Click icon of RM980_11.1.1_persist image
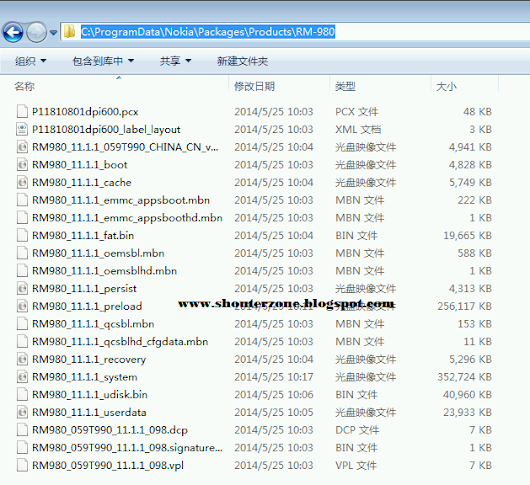Image resolution: width=530 pixels, height=485 pixels. pos(22,288)
